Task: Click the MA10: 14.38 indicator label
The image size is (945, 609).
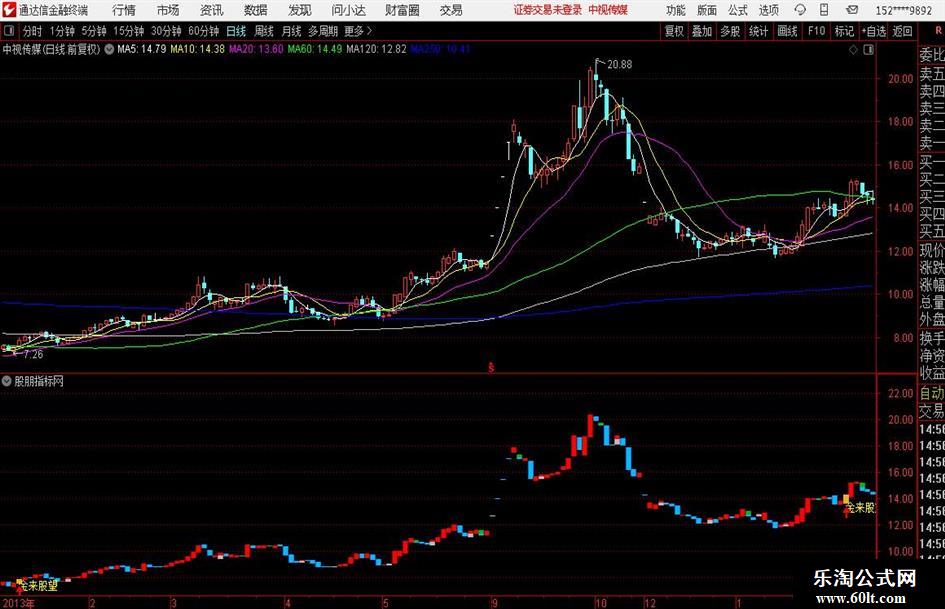Action: tap(197, 49)
